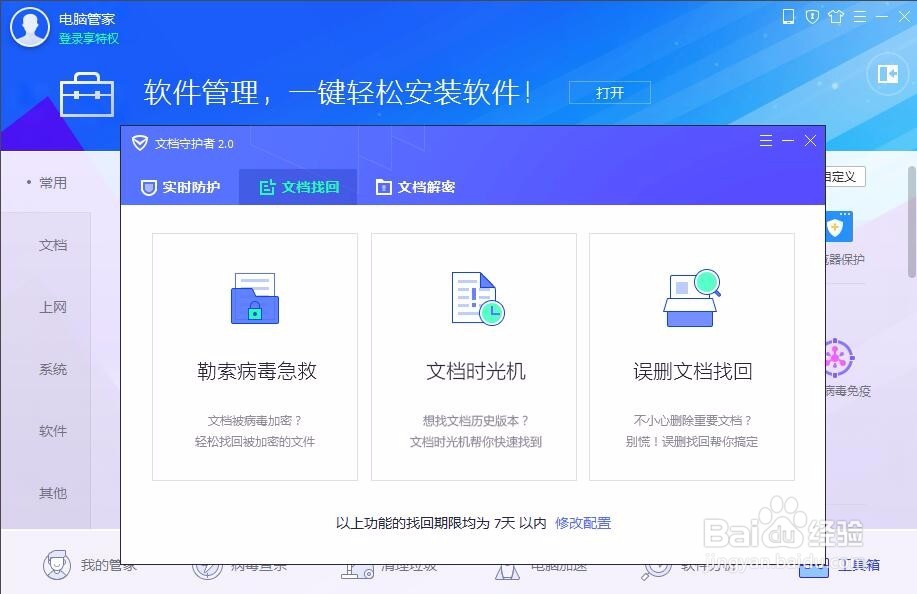The height and width of the screenshot is (594, 917).
Task: Click the main window vertical scrollbar
Action: pos(912,222)
